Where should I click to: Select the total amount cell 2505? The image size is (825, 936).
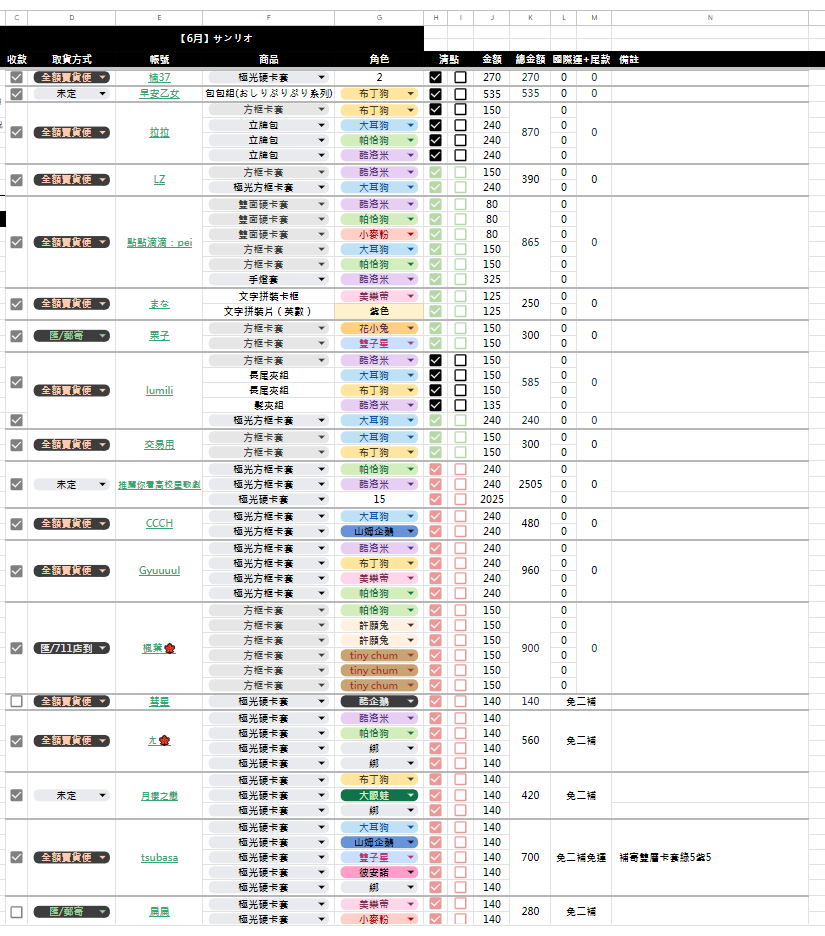click(x=530, y=484)
